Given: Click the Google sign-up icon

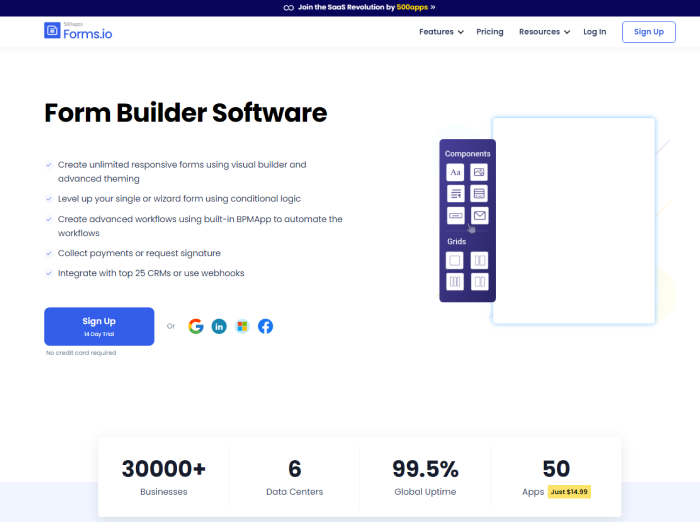Looking at the screenshot, I should (195, 326).
